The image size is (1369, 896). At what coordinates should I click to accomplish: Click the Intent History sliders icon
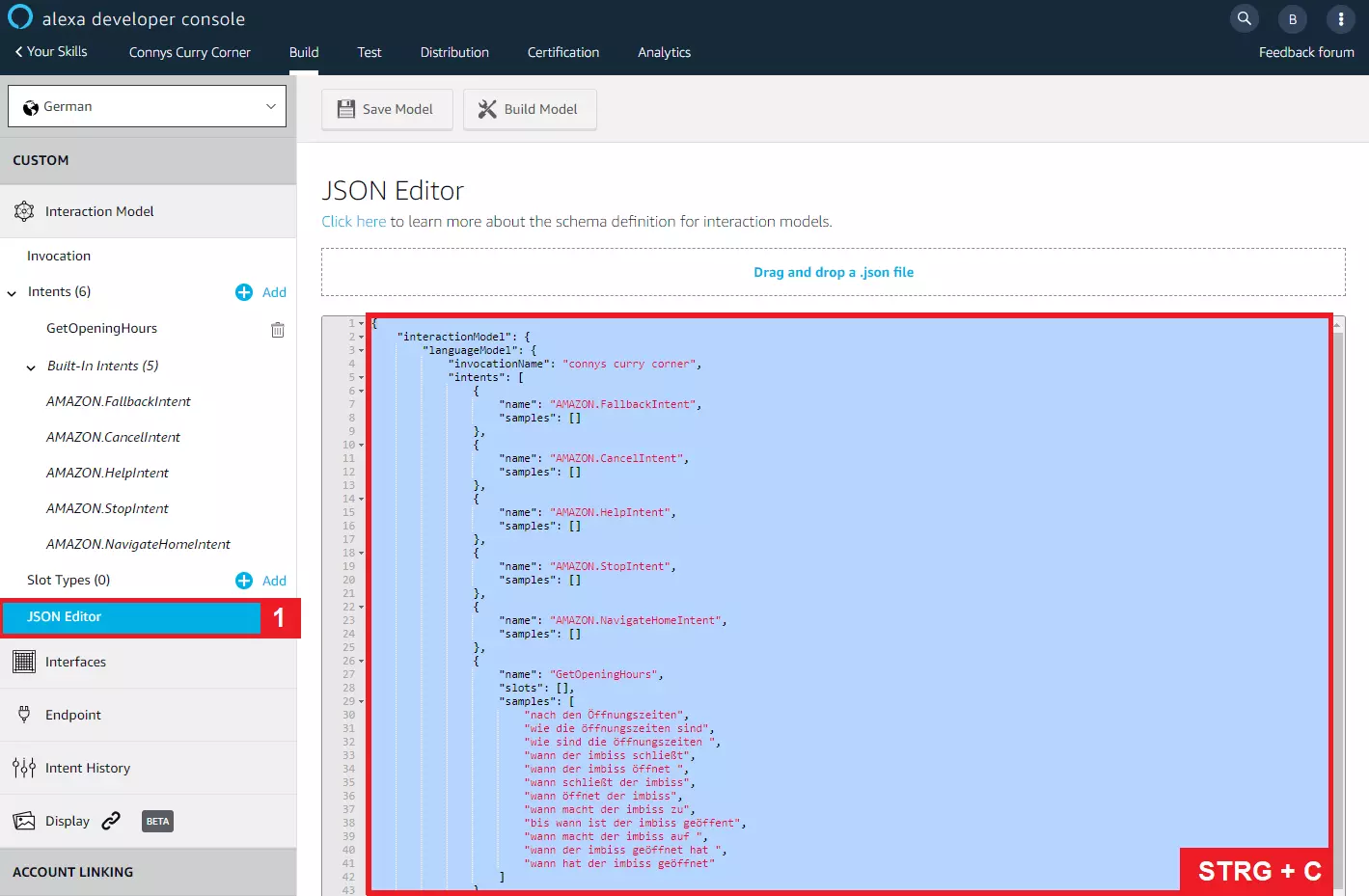pos(24,768)
